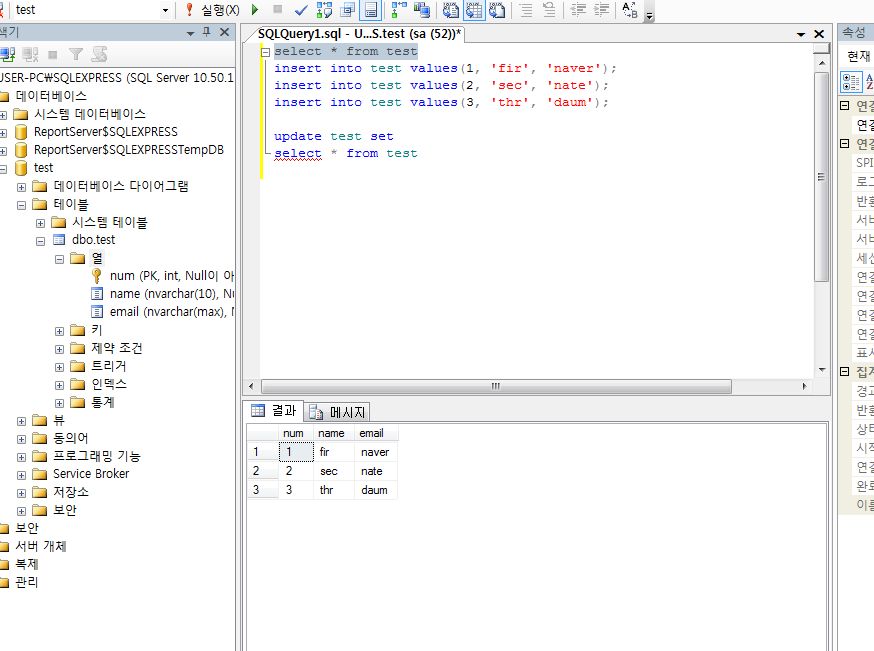The image size is (874, 651).
Task: Display the estimated execution plan icon
Action: click(x=324, y=9)
